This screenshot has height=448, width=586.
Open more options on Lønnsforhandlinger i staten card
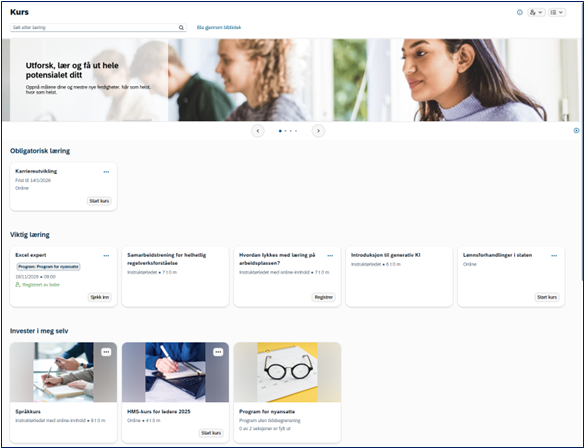(x=554, y=256)
